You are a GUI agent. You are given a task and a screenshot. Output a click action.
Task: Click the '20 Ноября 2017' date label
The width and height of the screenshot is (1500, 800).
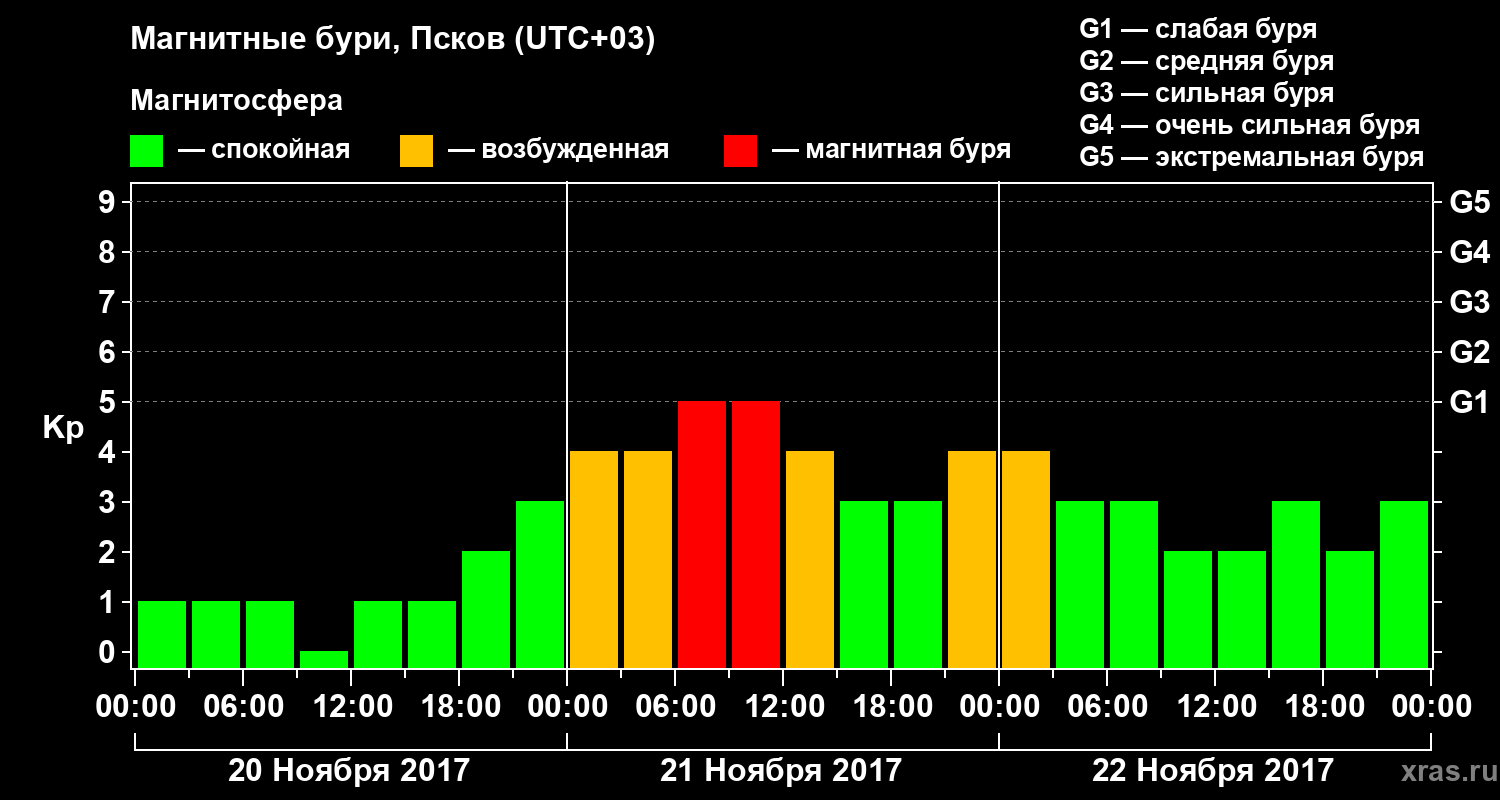349,771
